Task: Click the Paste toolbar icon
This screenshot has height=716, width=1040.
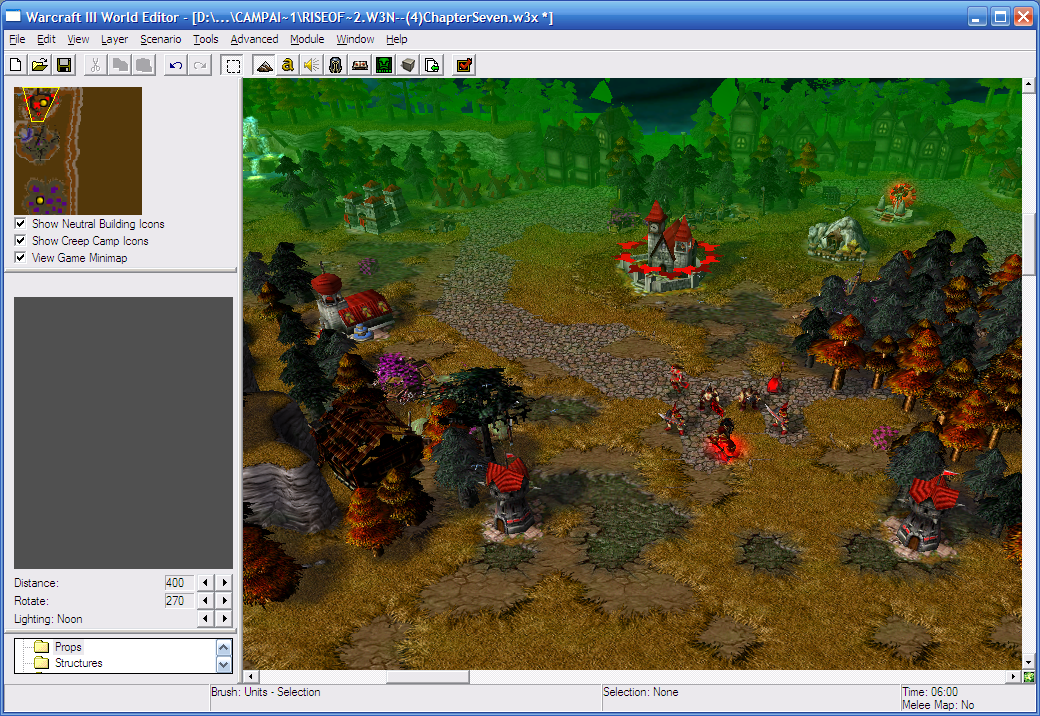Action: pyautogui.click(x=144, y=65)
